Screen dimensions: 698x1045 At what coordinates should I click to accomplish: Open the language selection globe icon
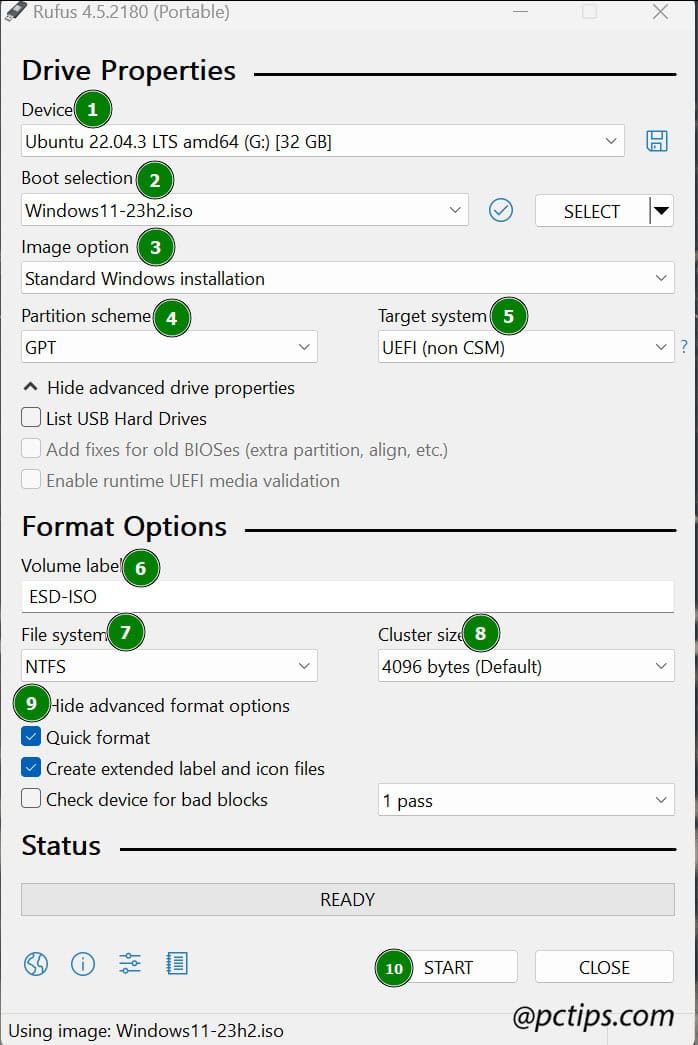(x=36, y=964)
